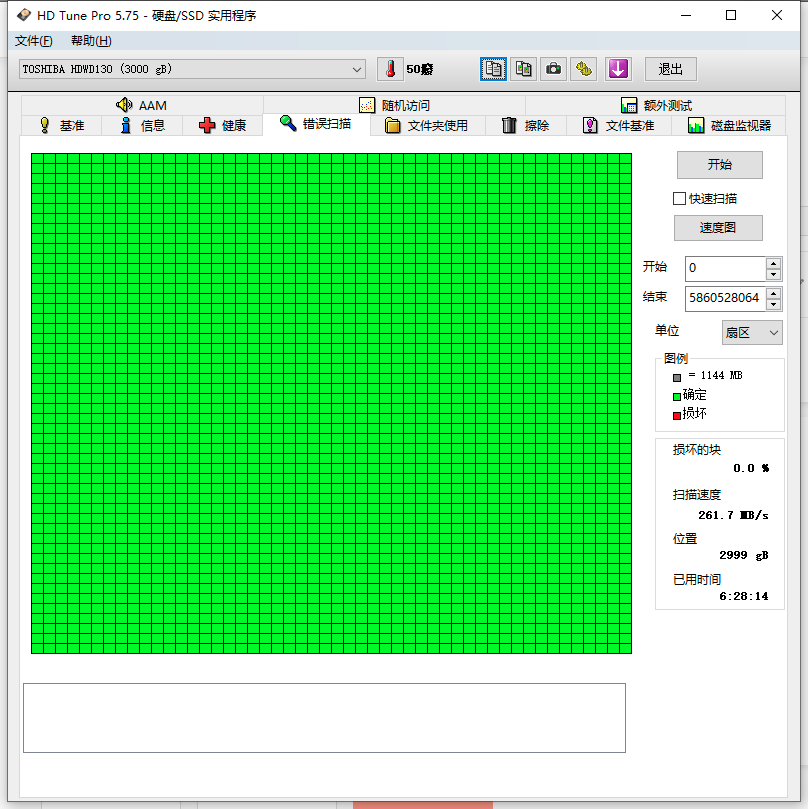Image resolution: width=808 pixels, height=809 pixels.
Task: Click the 速度图 button
Action: click(718, 228)
